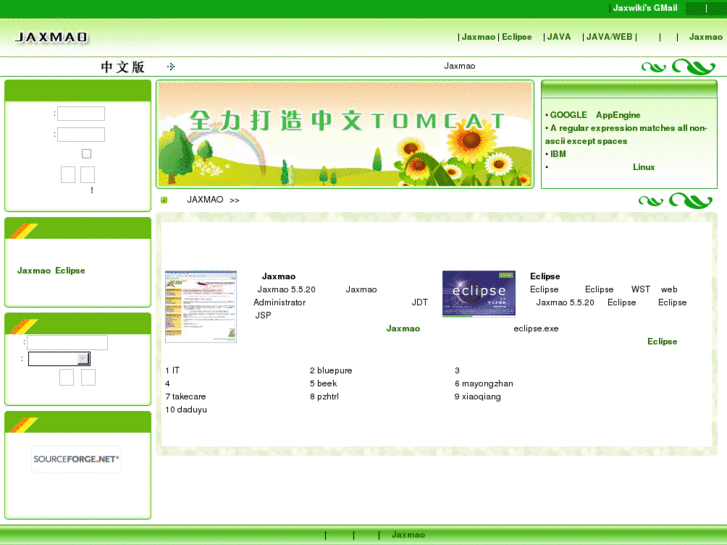The image size is (727, 545).
Task: Open 'A regular expression matches all non-ascii' link
Action: coord(626,135)
